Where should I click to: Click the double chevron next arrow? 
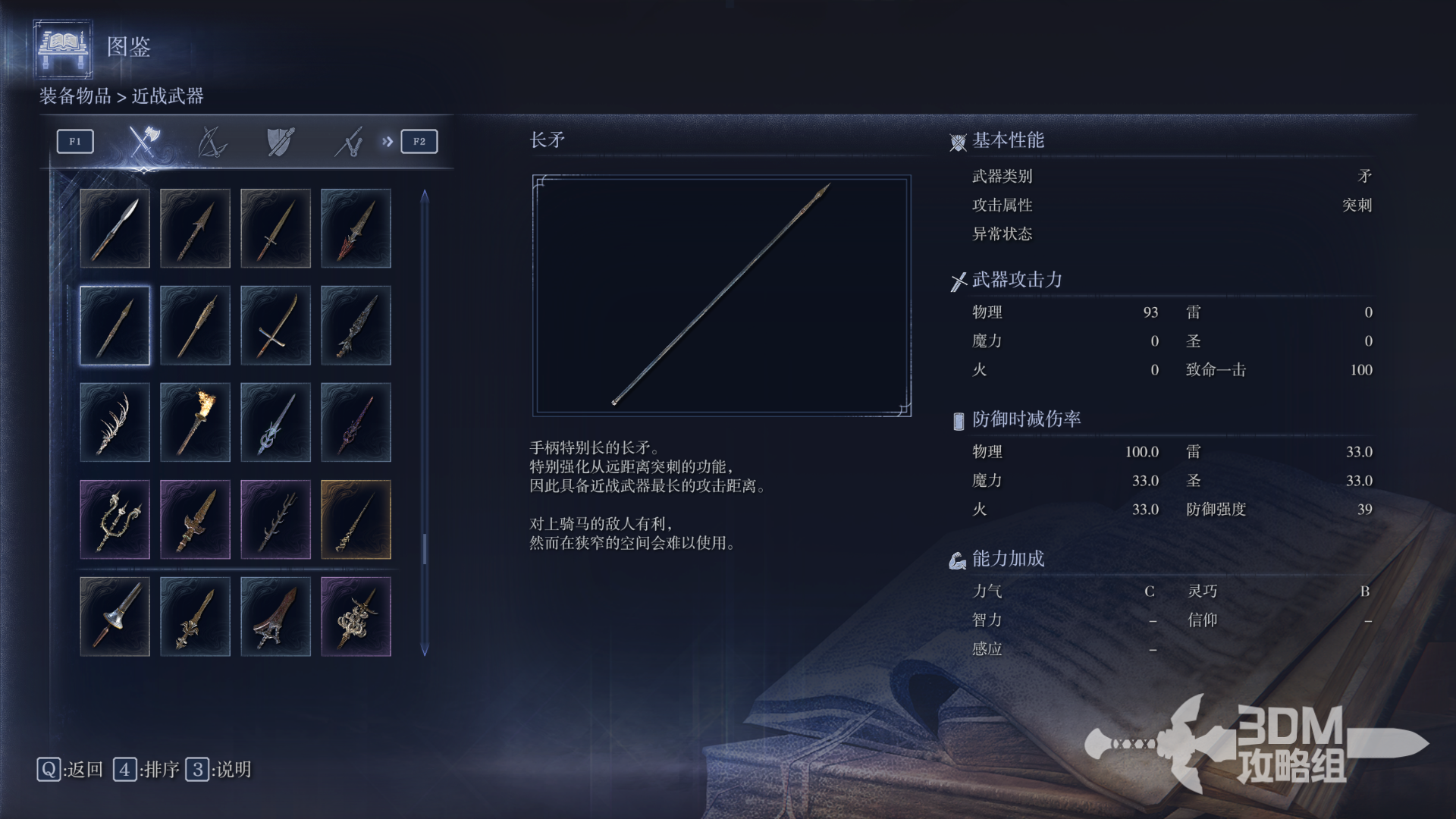click(x=388, y=141)
